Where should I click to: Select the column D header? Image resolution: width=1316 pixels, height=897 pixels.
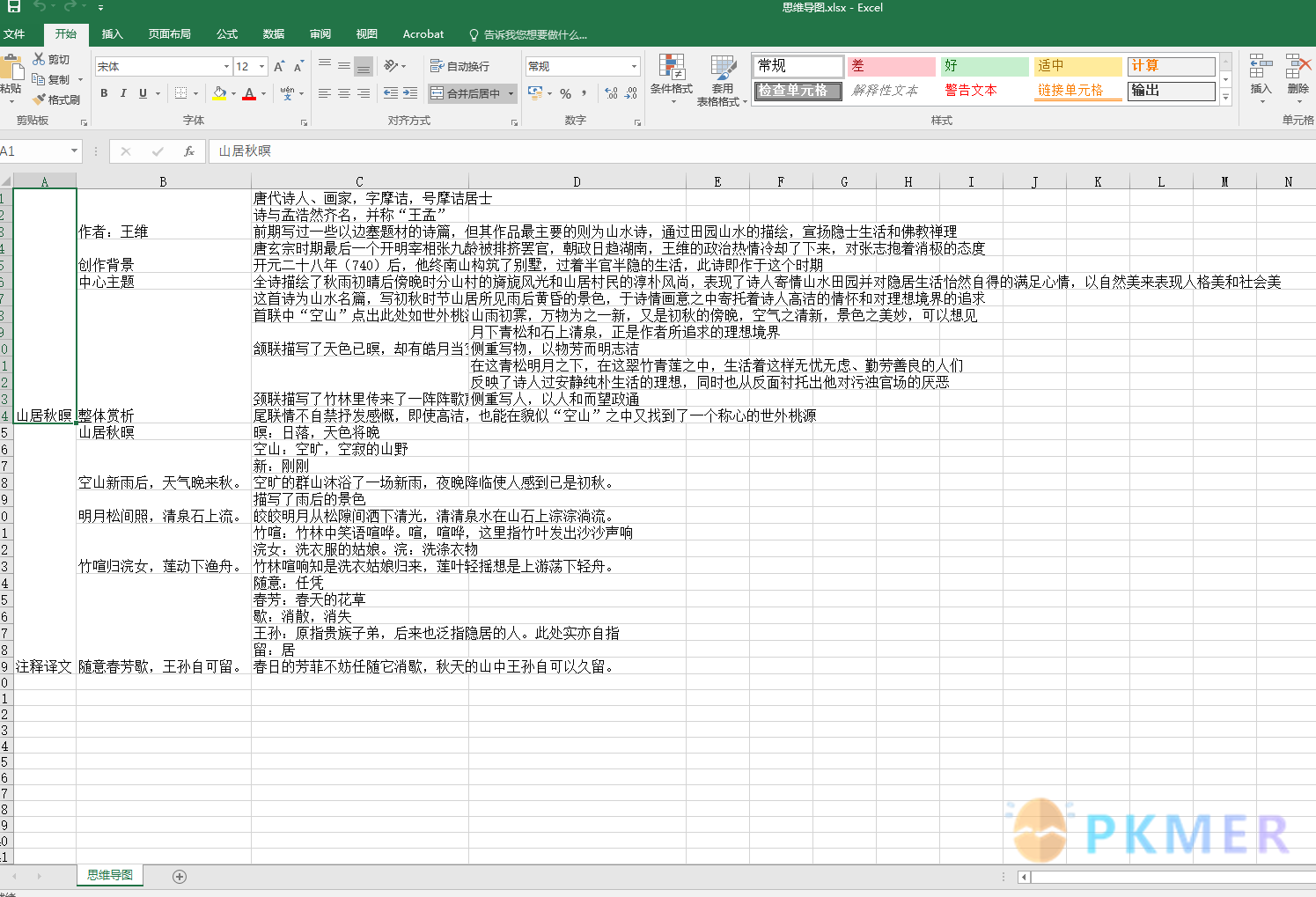(x=577, y=181)
